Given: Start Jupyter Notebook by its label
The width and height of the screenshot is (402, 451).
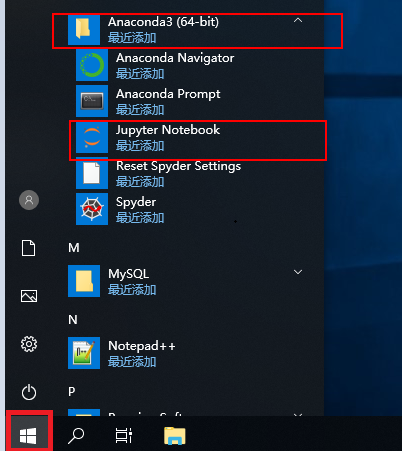Looking at the screenshot, I should [168, 130].
